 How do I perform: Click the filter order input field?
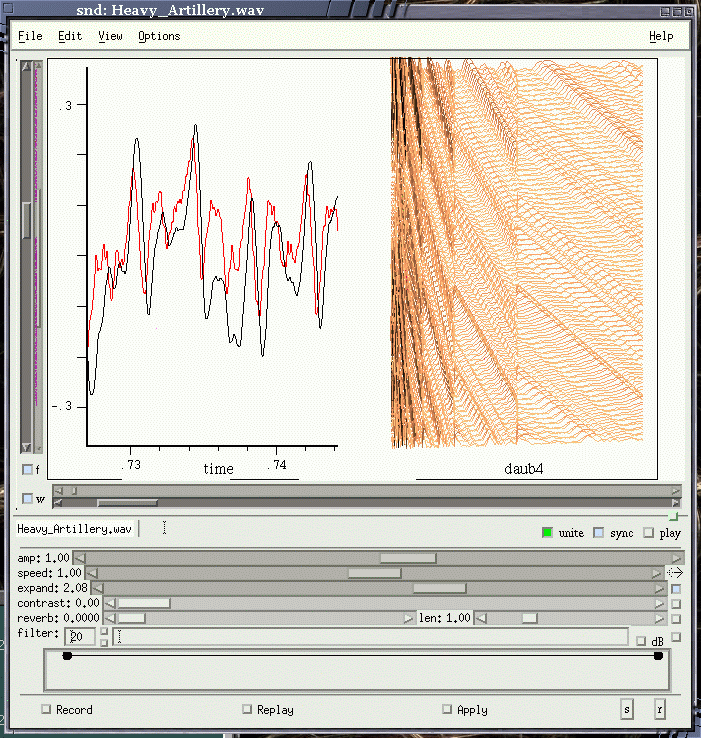(82, 636)
